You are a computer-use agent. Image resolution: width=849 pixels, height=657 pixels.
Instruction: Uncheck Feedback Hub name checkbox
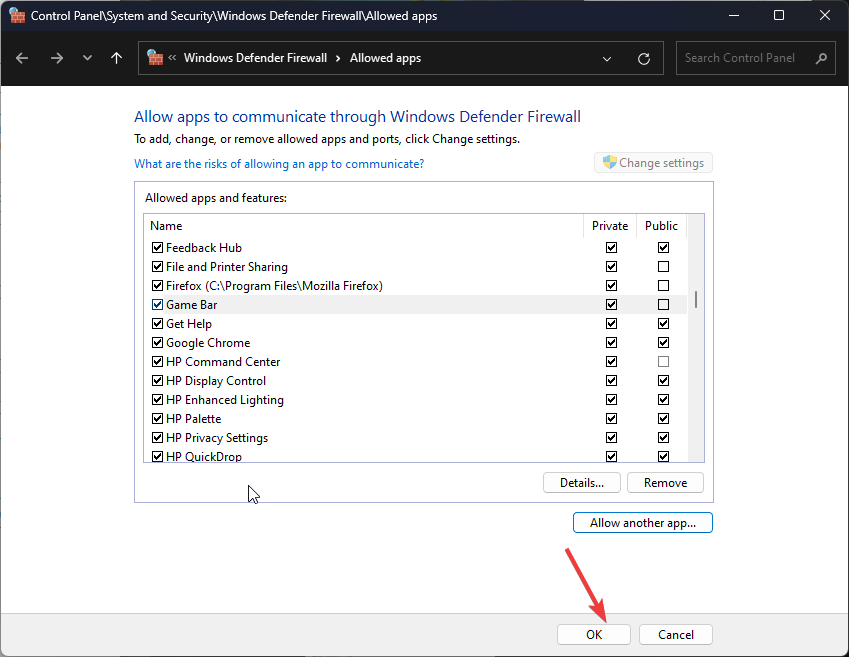157,248
